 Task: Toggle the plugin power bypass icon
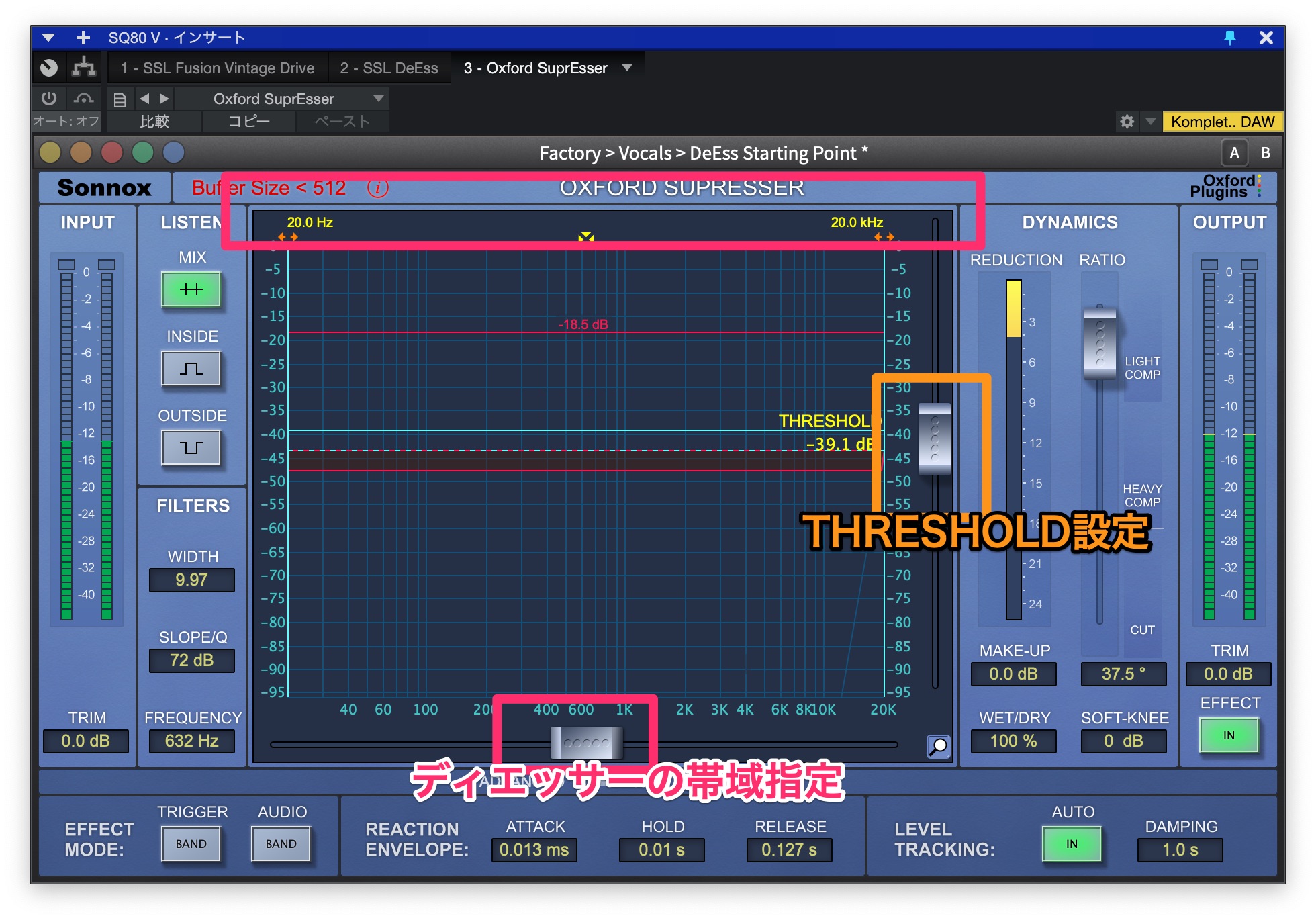coord(49,99)
